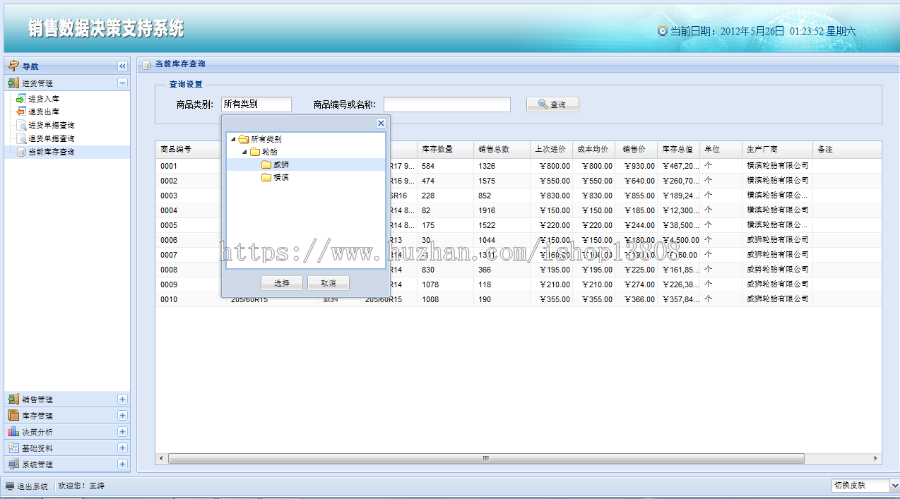This screenshot has width=900, height=499.
Task: Click the 取消 cancel button
Action: pyautogui.click(x=328, y=283)
